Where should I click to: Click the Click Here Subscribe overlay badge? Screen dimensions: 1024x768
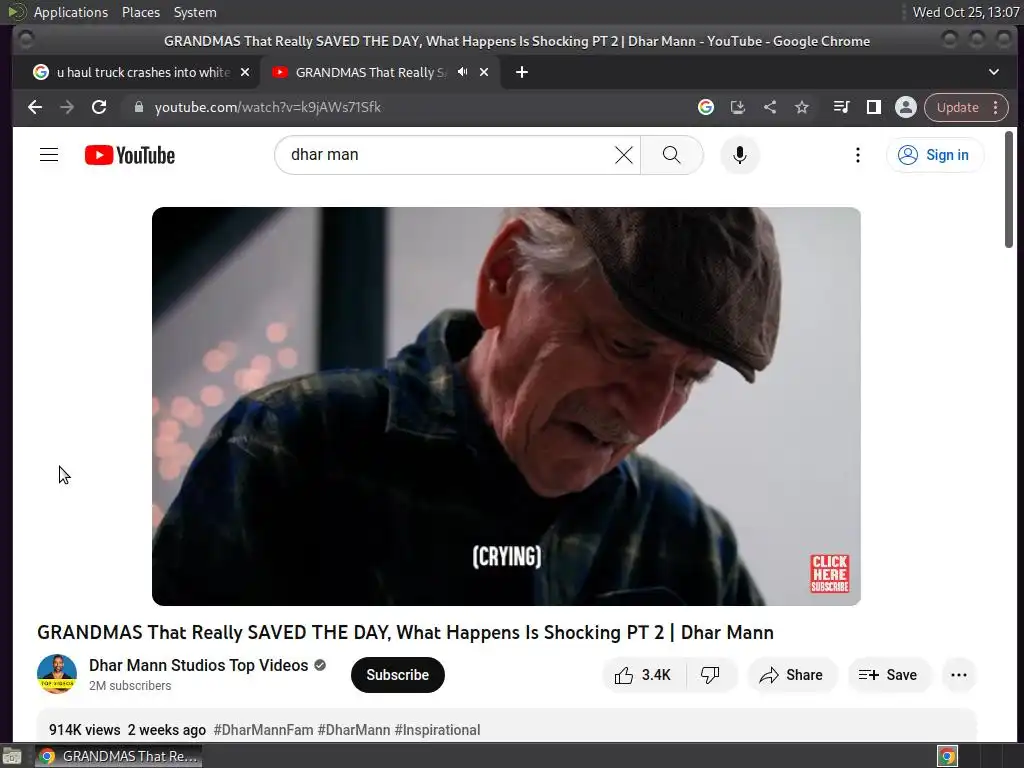tap(829, 573)
